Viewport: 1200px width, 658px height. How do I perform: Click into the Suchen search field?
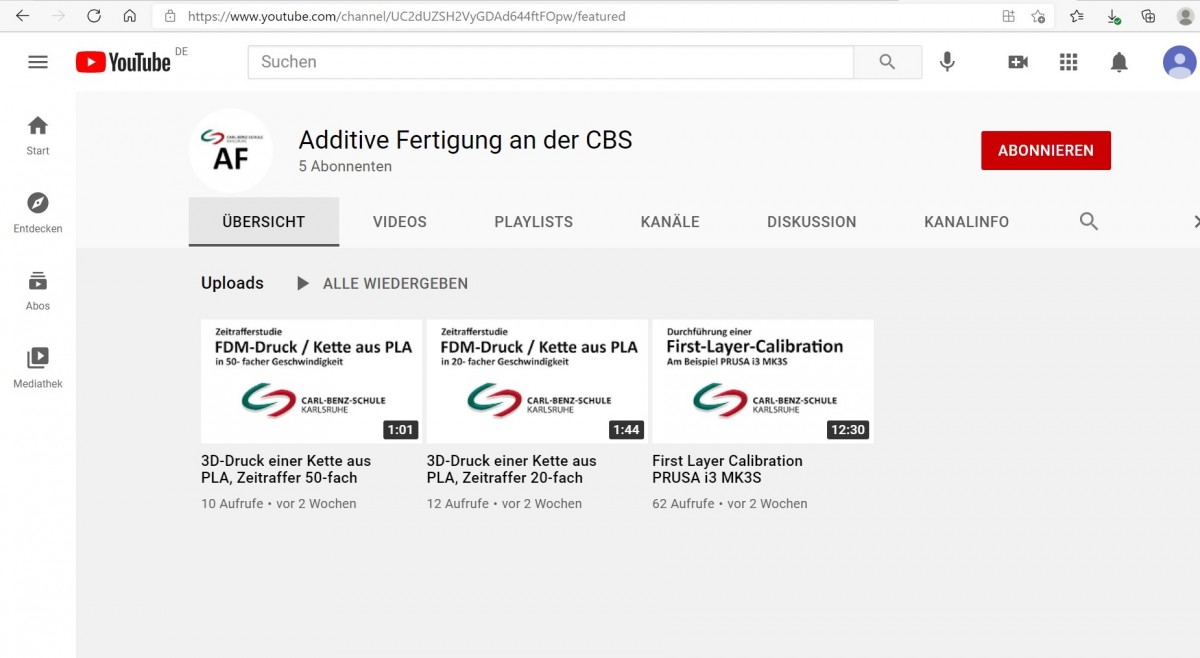pos(550,62)
